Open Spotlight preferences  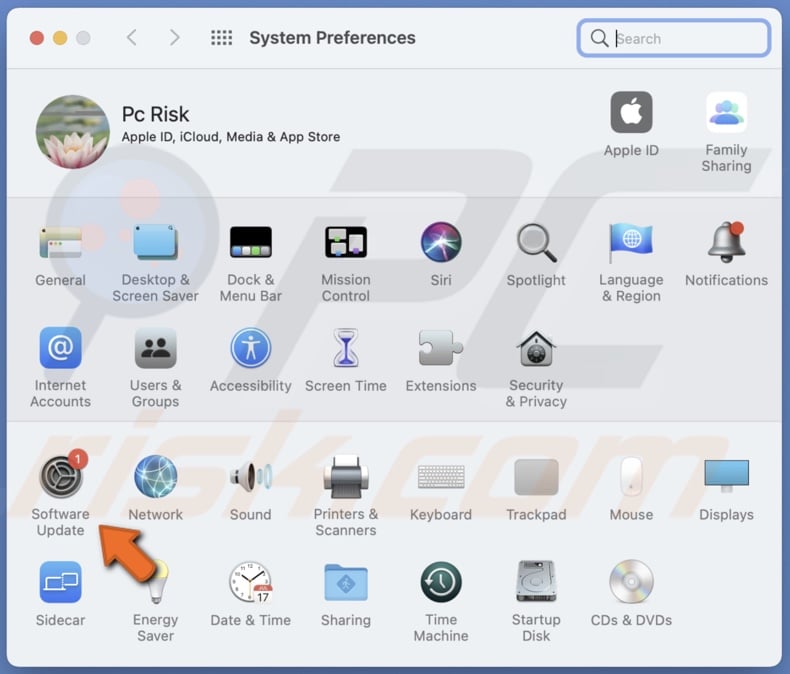pos(536,242)
